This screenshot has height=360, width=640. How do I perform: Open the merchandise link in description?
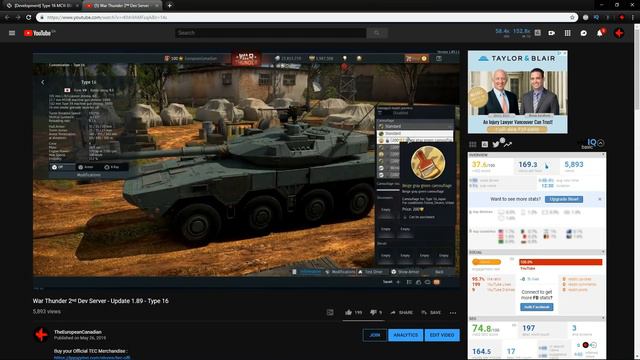click(92, 358)
